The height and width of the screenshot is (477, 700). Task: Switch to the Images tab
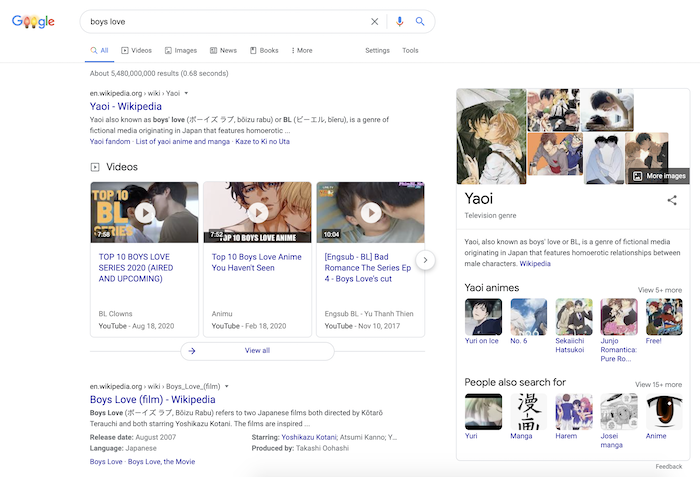tap(180, 50)
